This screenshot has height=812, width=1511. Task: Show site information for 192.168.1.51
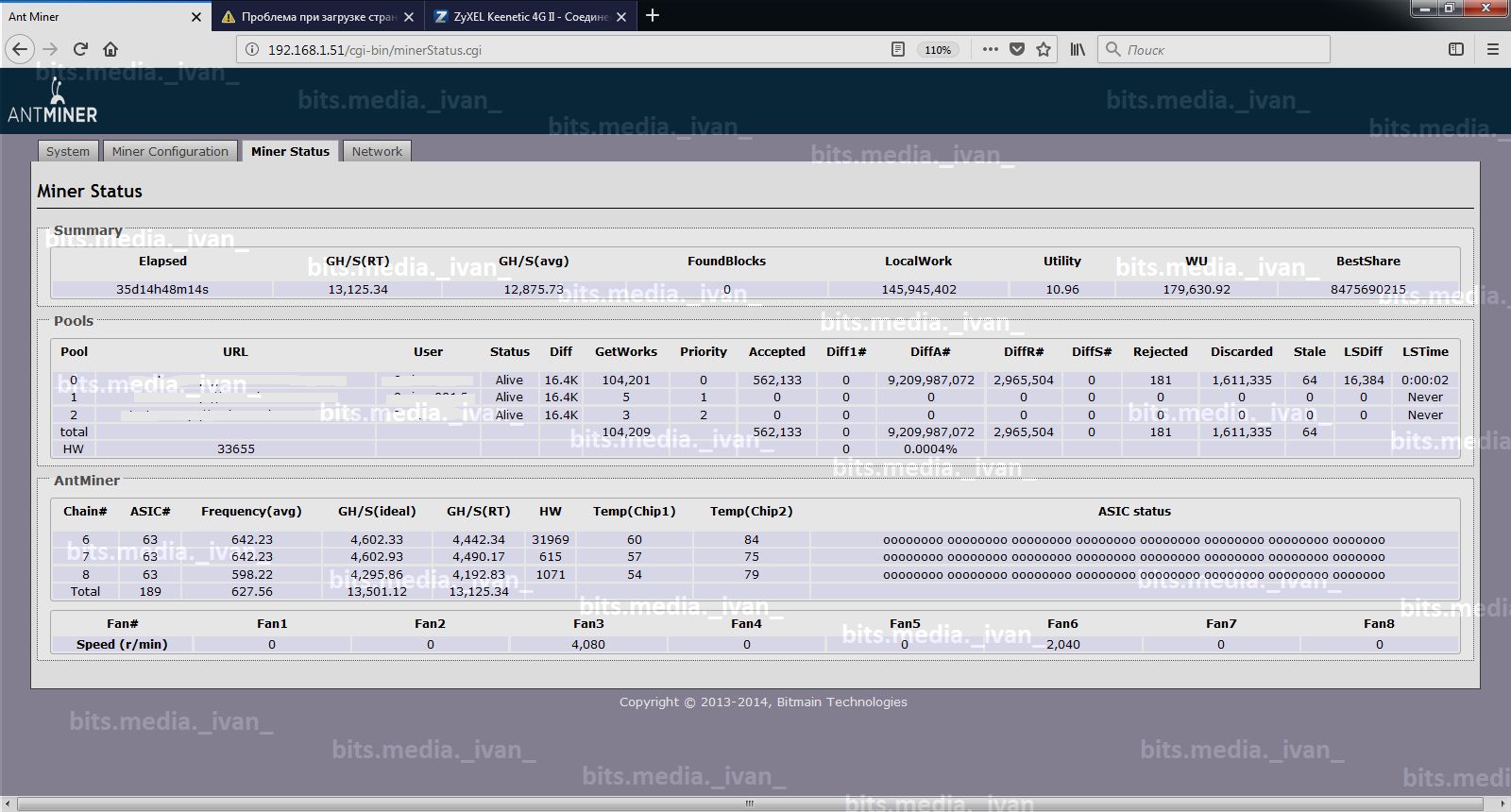pos(252,49)
